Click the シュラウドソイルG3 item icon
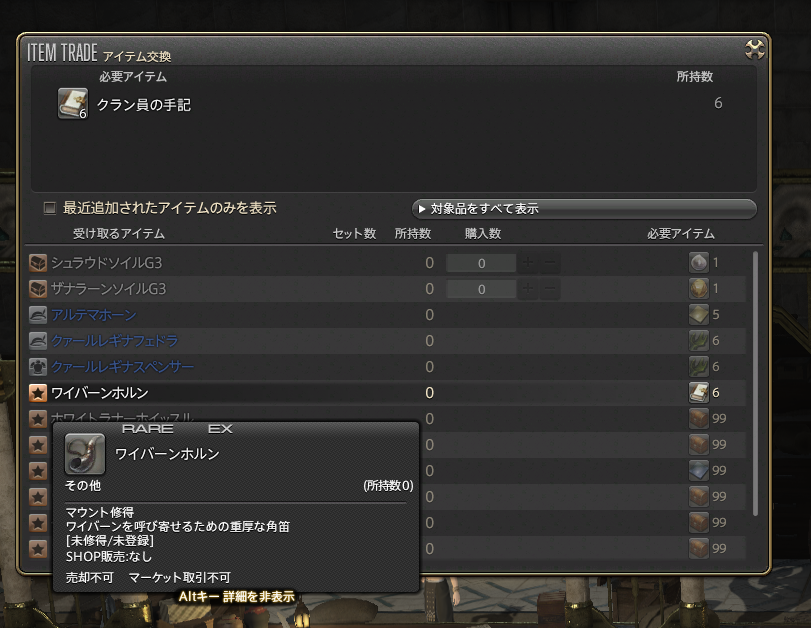811x628 pixels. click(x=38, y=263)
